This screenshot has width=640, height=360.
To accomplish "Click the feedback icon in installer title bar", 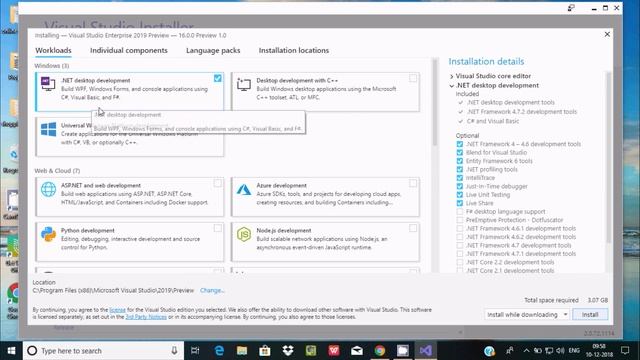I will click(571, 8).
